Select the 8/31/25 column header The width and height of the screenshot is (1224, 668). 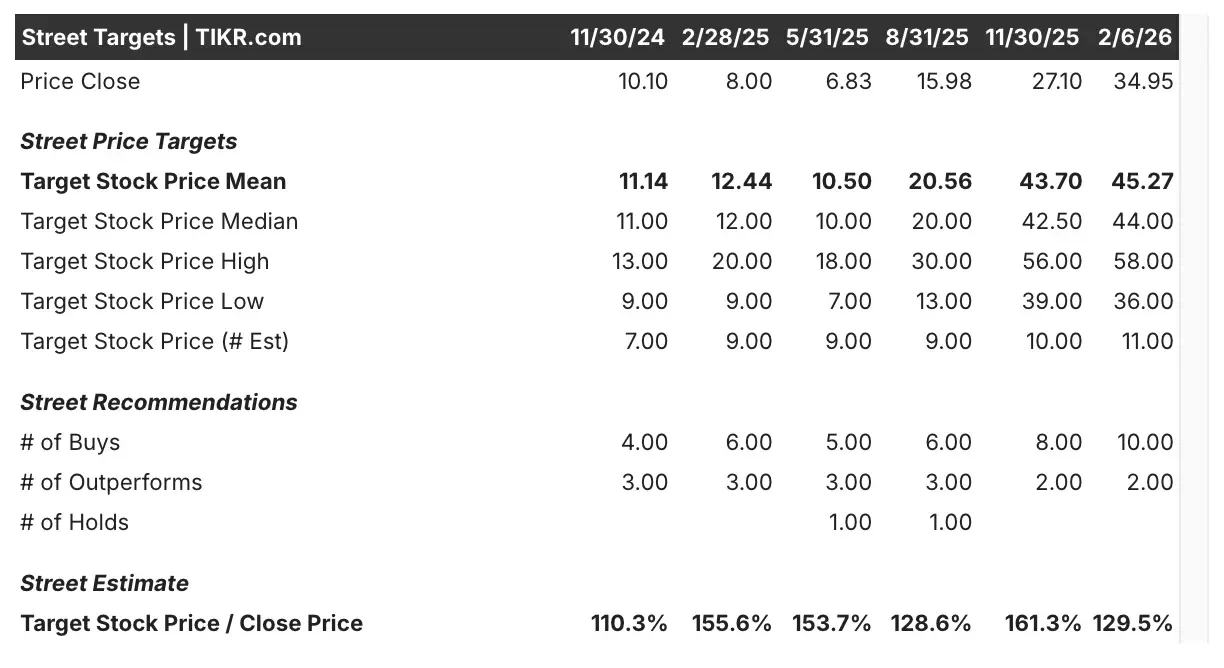pyautogui.click(x=927, y=37)
